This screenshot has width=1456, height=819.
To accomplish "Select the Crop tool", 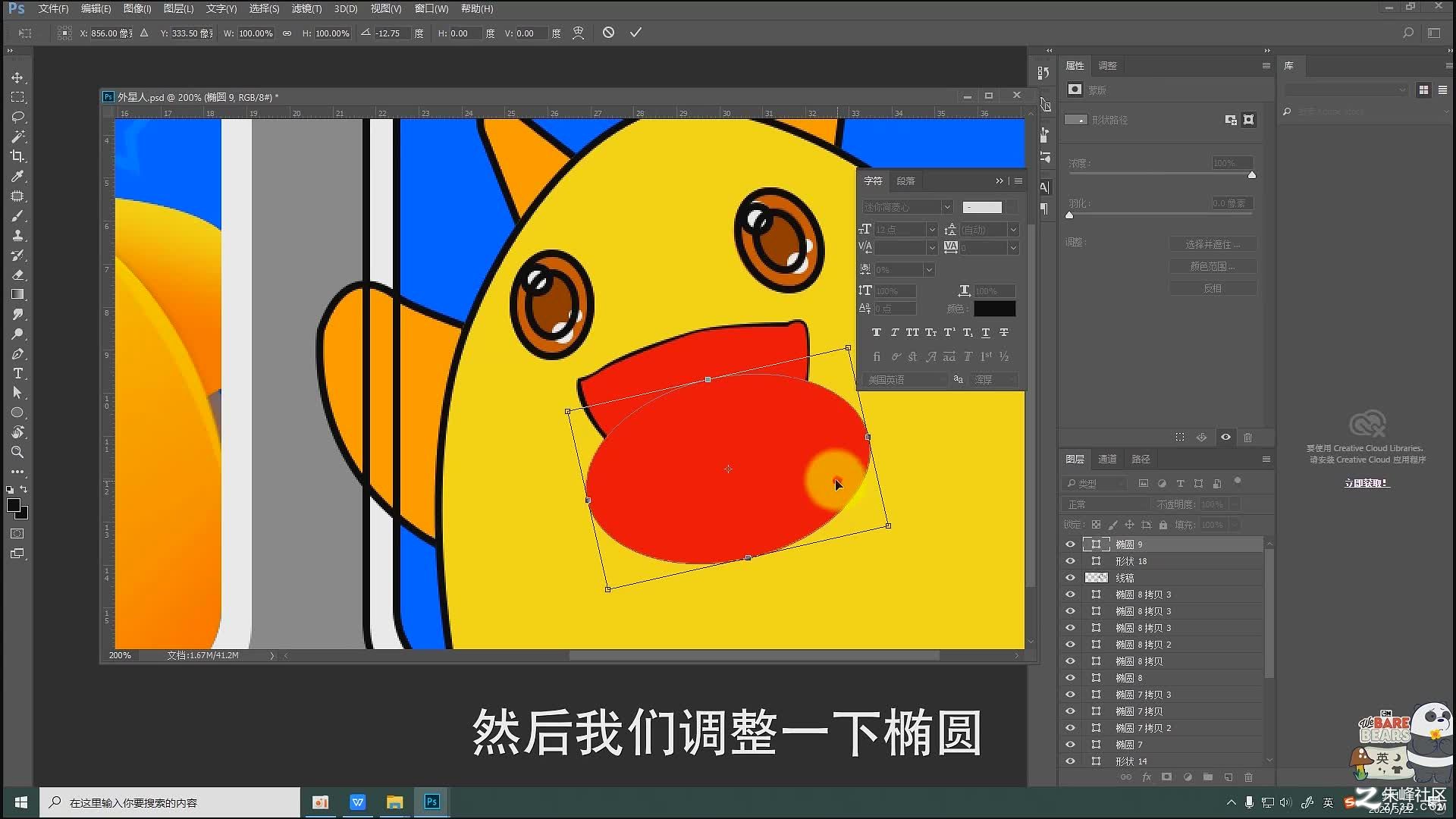I will pyautogui.click(x=17, y=156).
